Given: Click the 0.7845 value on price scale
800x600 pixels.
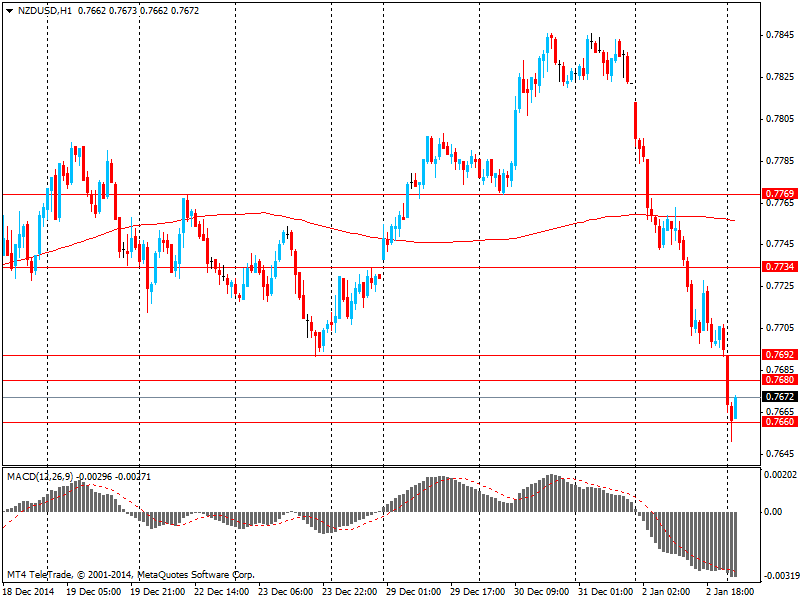Looking at the screenshot, I should click(779, 35).
